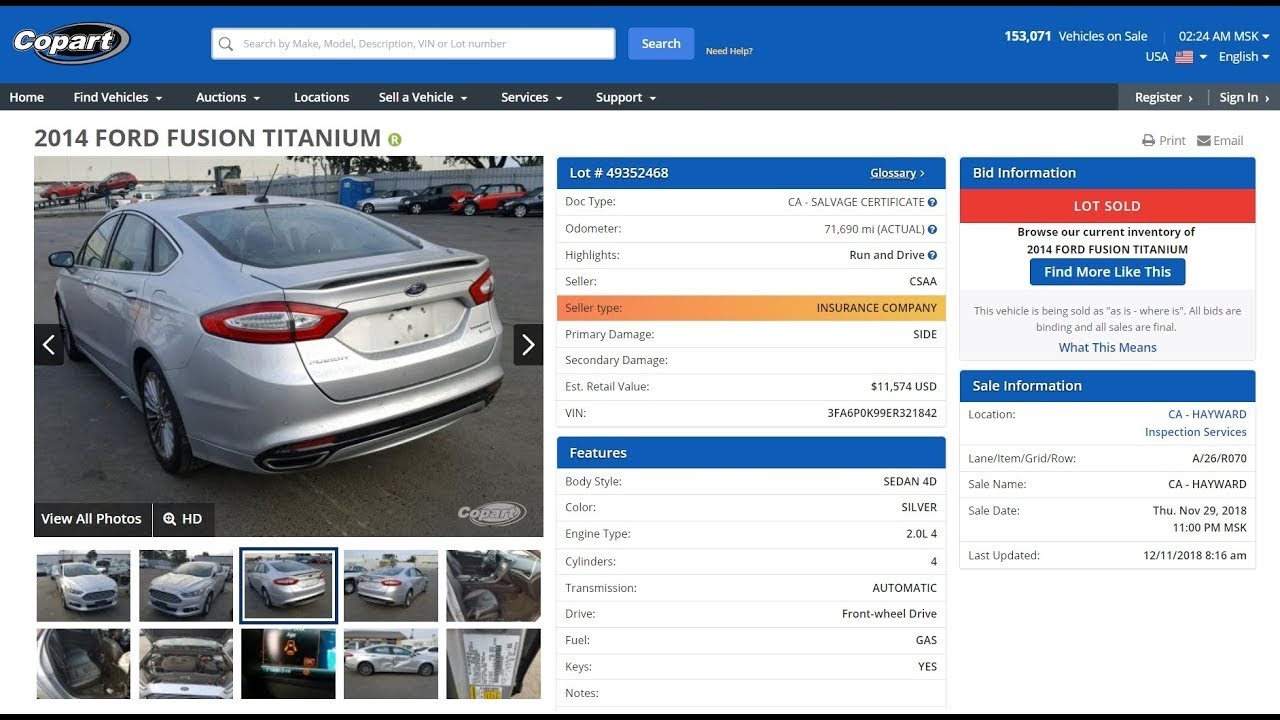Image resolution: width=1280 pixels, height=720 pixels.
Task: Open the Glossary link
Action: 897,173
